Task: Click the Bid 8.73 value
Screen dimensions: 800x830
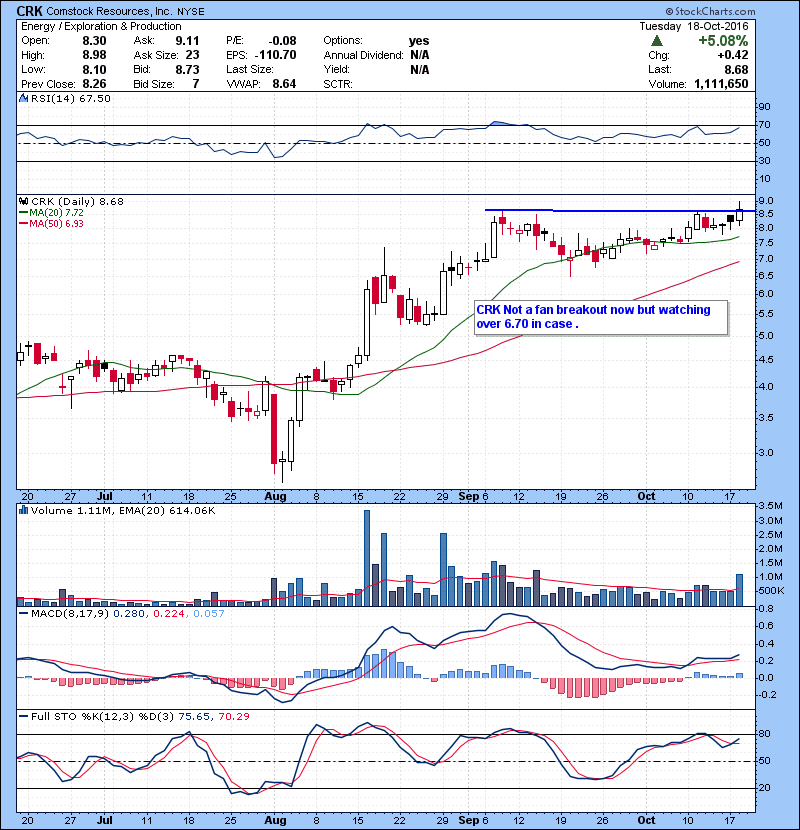Action: (x=187, y=69)
